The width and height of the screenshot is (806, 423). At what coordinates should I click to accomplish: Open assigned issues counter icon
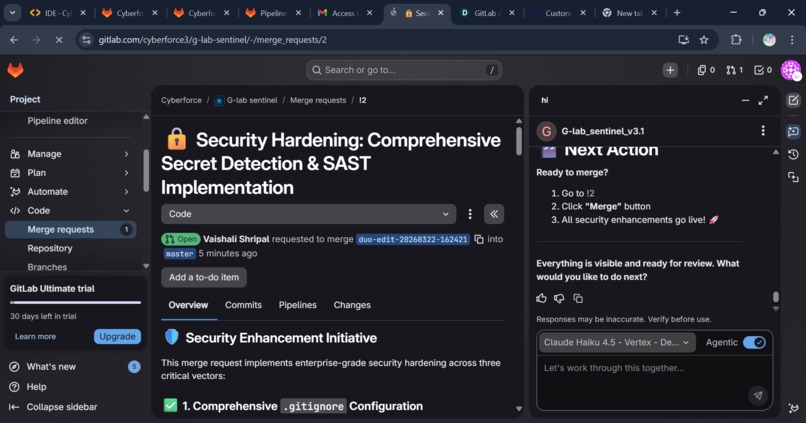(706, 70)
